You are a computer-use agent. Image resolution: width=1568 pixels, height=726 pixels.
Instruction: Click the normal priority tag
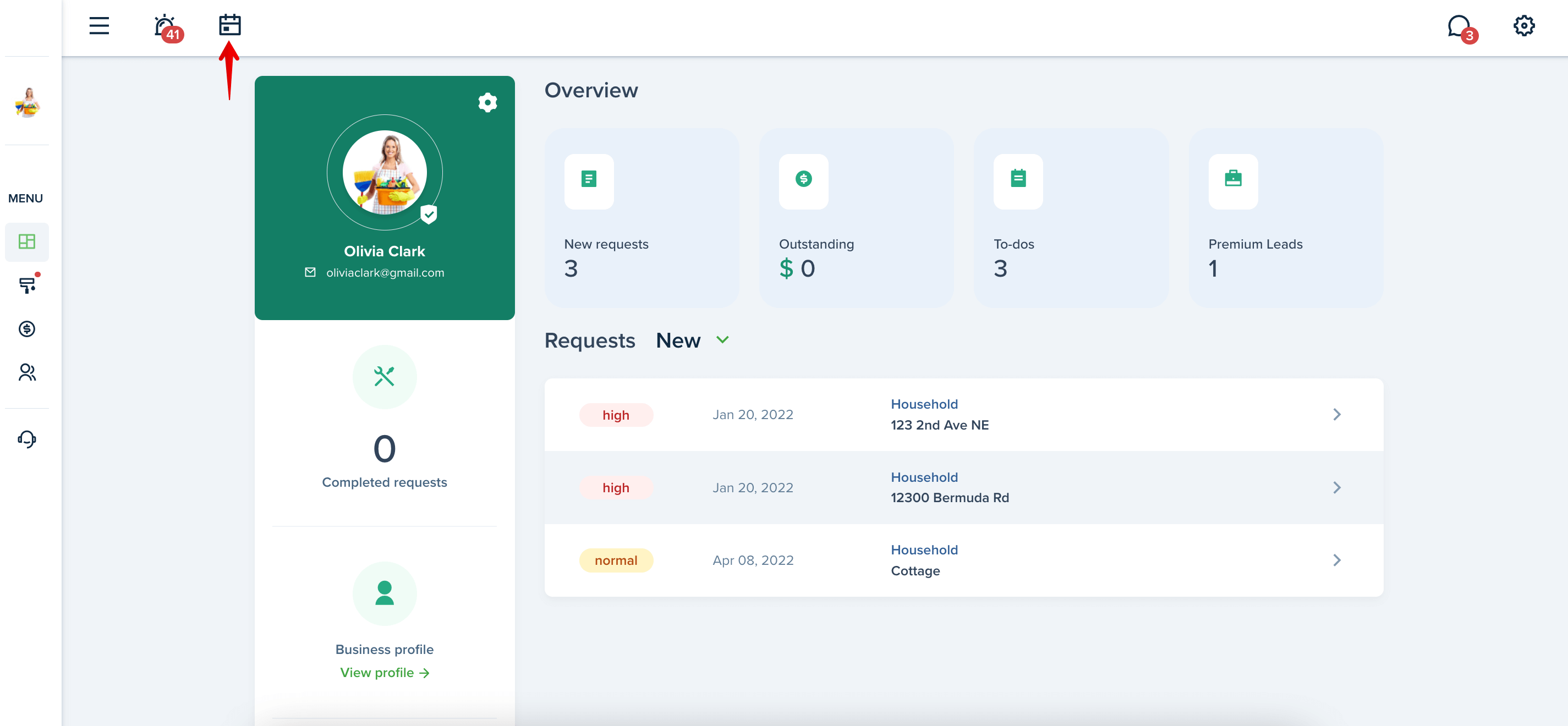616,560
